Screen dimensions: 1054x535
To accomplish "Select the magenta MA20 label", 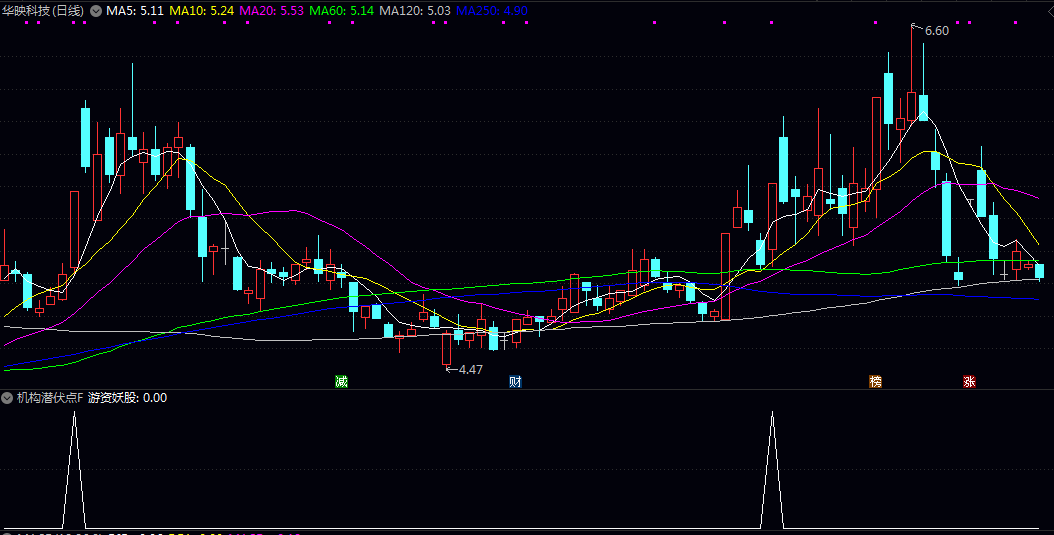I will (x=272, y=10).
